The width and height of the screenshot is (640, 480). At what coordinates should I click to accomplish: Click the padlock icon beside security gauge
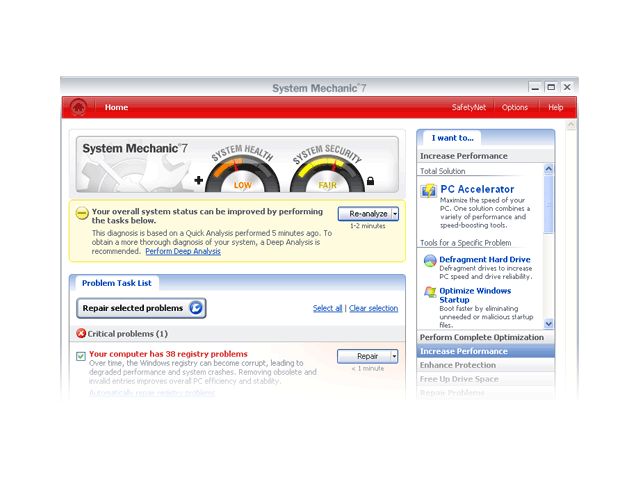[371, 180]
